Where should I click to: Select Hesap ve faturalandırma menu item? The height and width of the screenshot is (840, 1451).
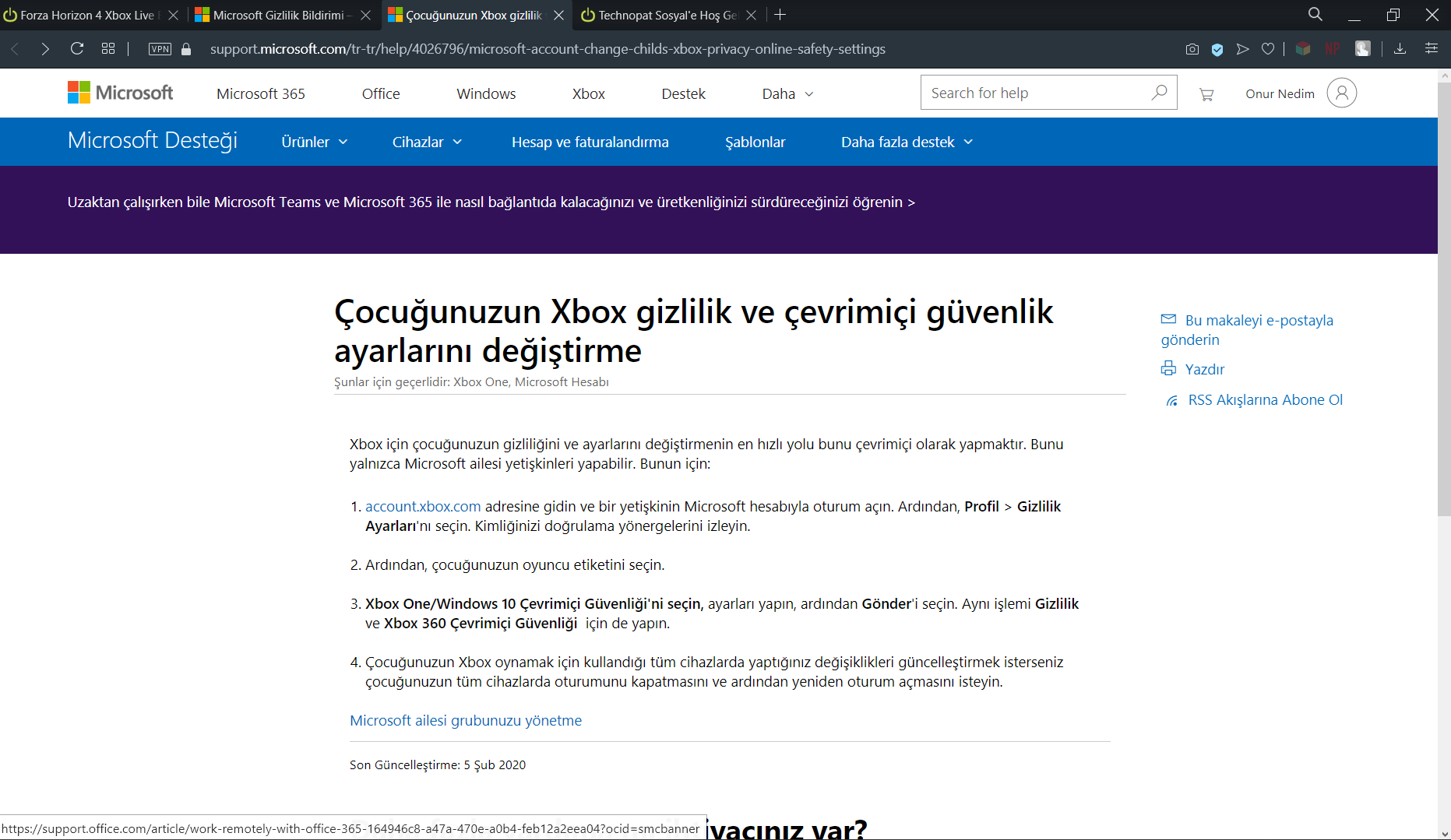[x=590, y=142]
